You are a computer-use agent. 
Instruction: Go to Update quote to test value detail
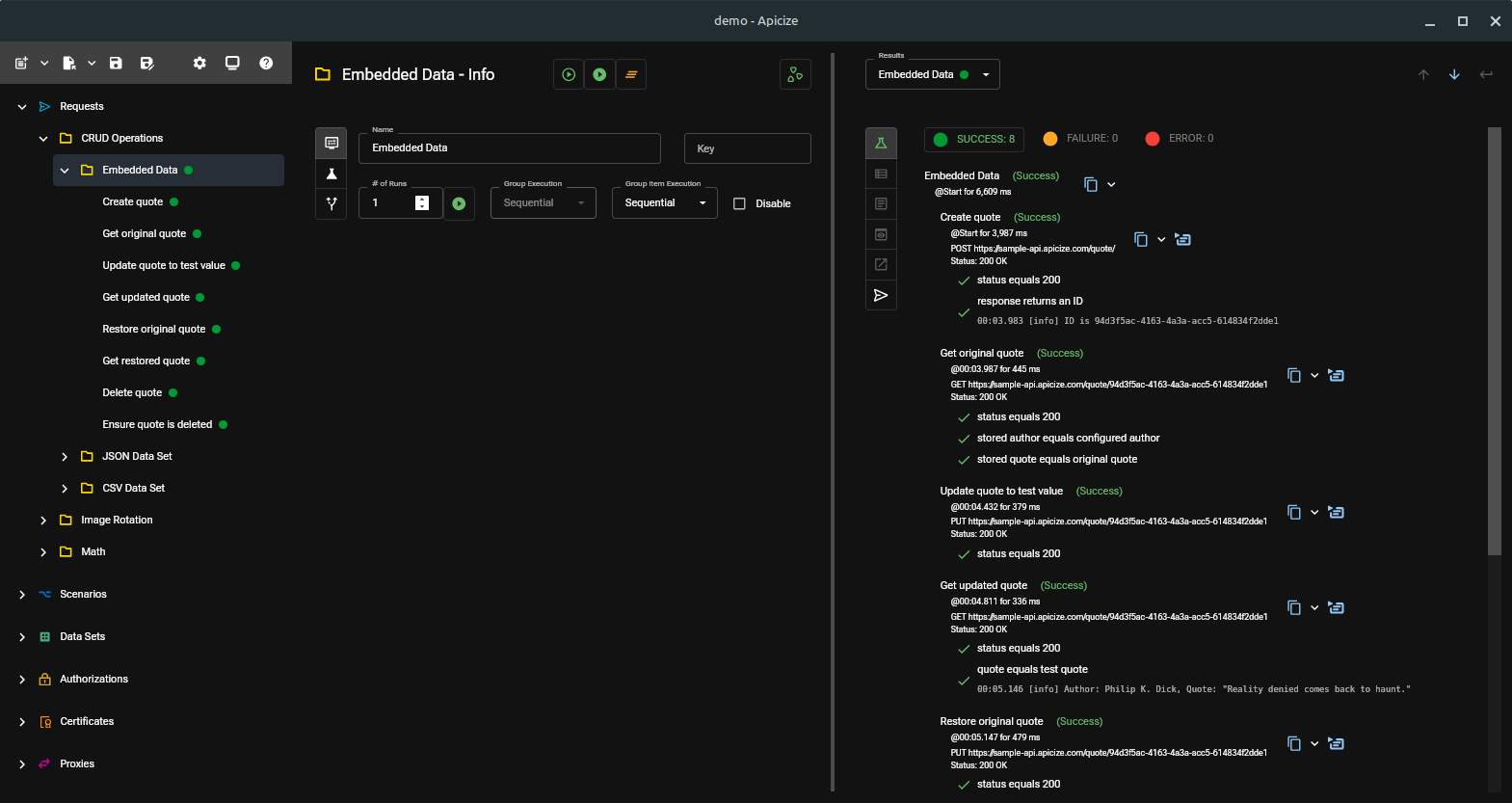1336,512
